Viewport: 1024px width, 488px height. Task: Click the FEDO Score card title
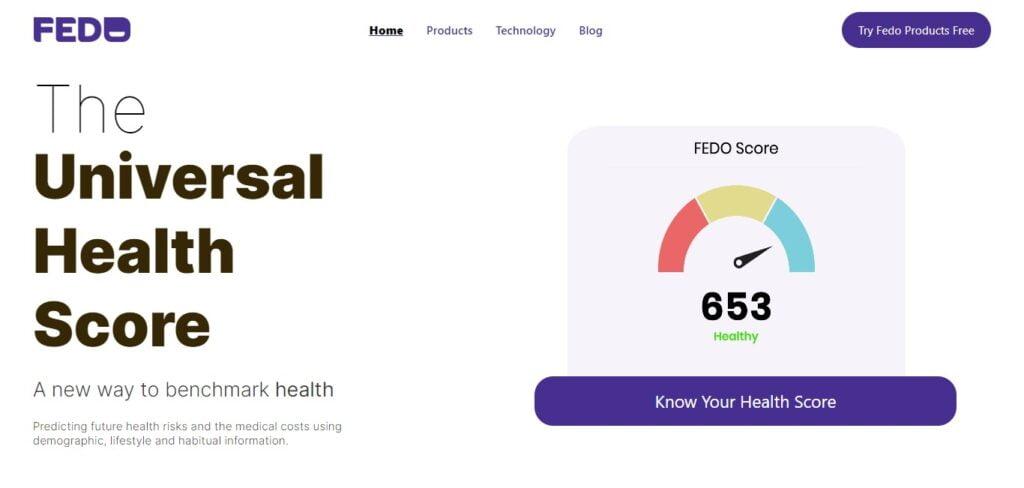tap(736, 148)
